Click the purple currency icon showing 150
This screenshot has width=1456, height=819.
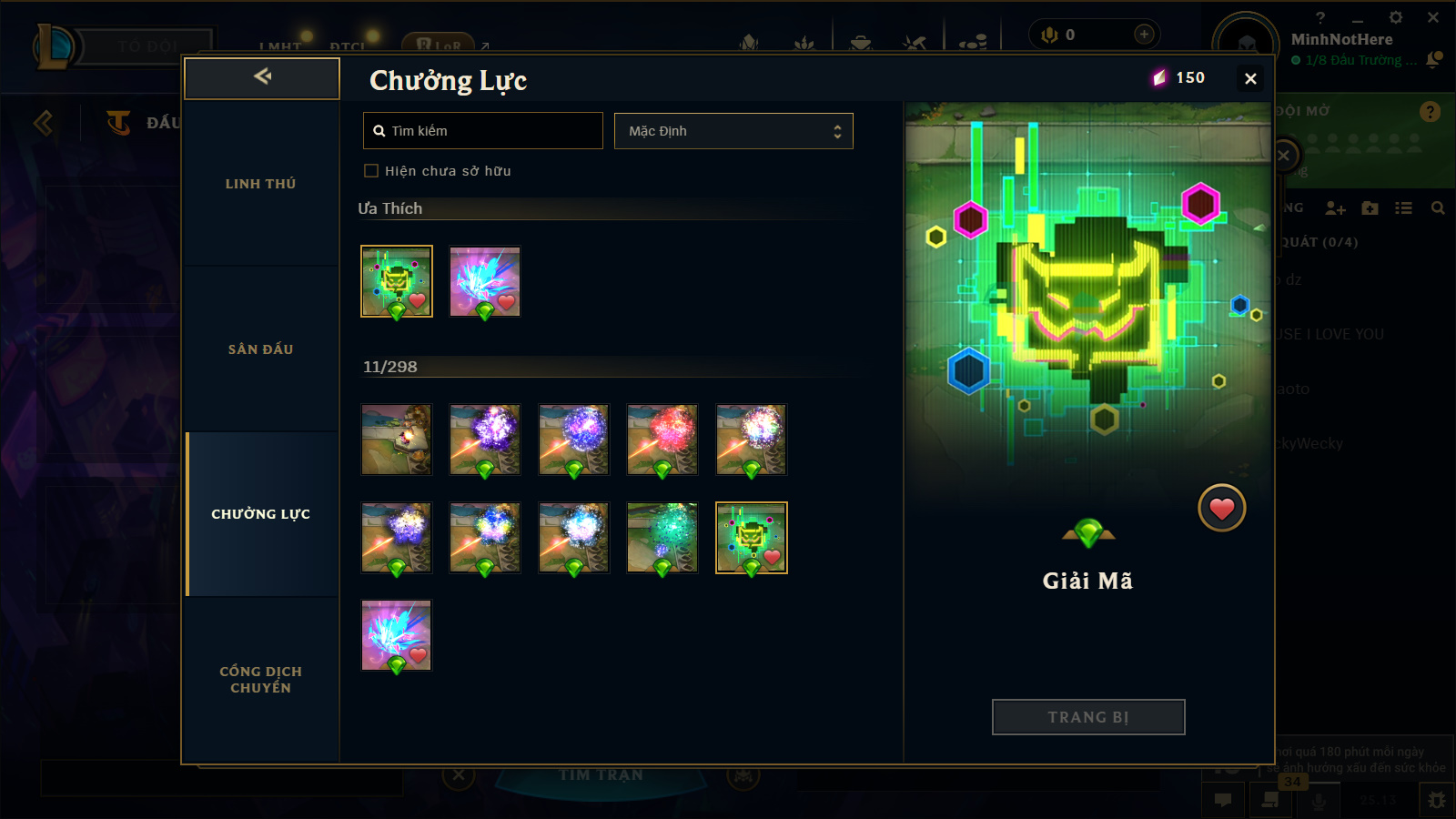click(x=1159, y=78)
